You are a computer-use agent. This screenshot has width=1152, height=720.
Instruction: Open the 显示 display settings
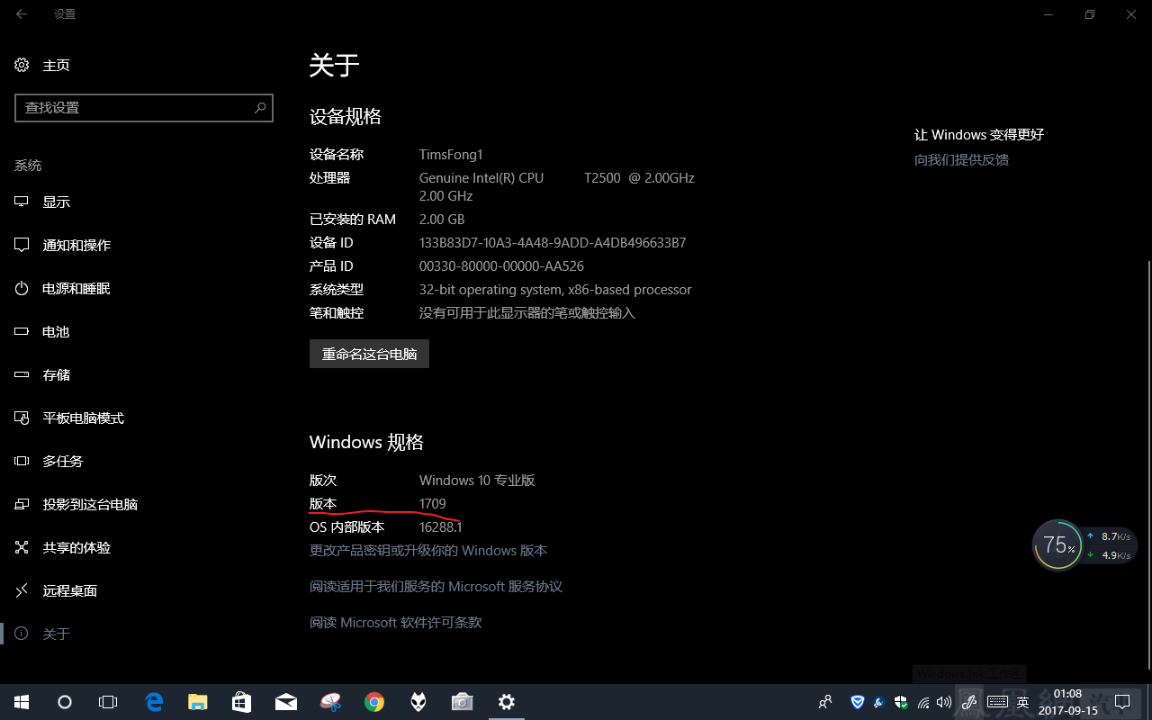(56, 202)
